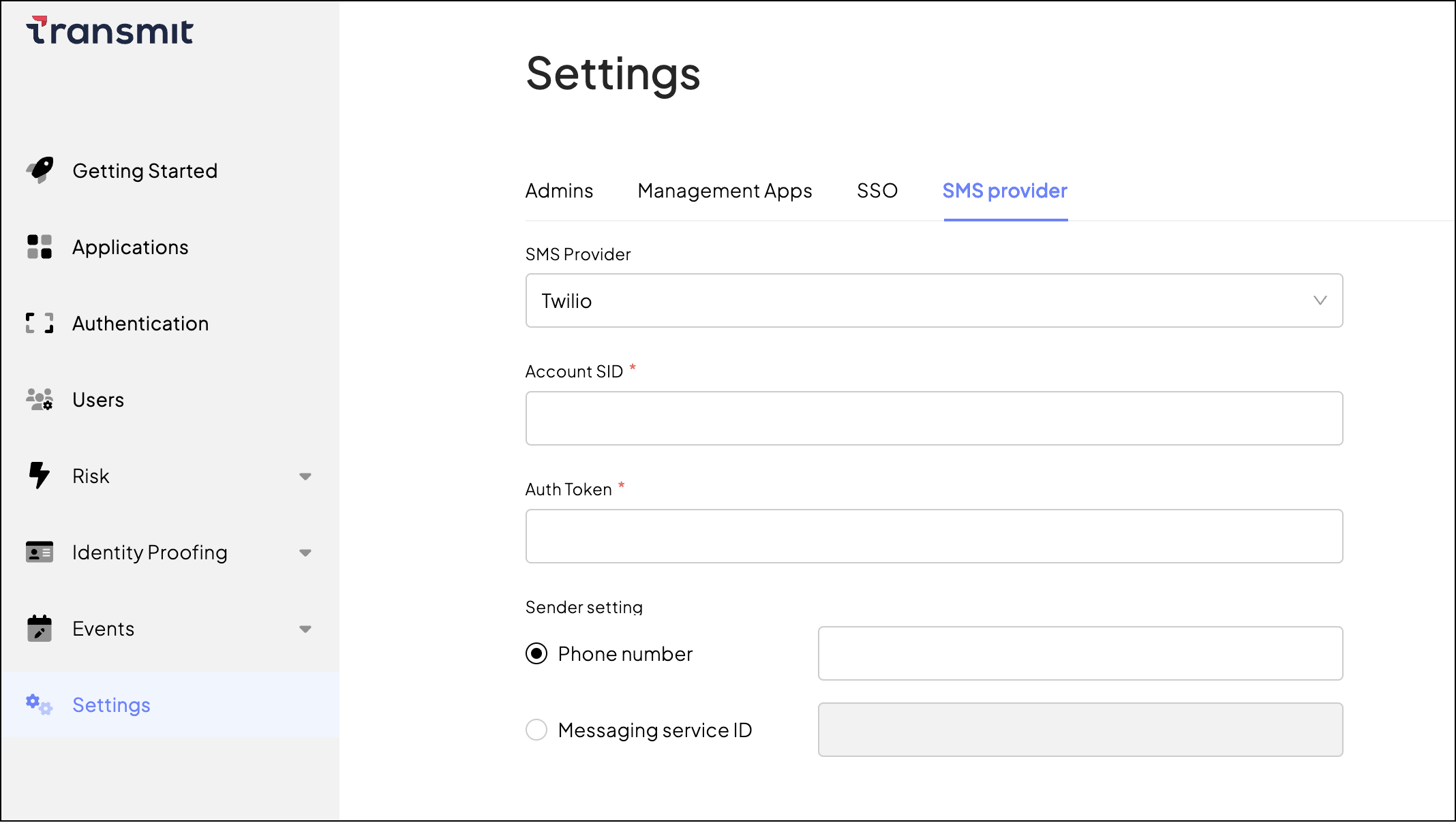This screenshot has height=823, width=1456.
Task: Click the Applications grid icon
Action: pyautogui.click(x=40, y=247)
